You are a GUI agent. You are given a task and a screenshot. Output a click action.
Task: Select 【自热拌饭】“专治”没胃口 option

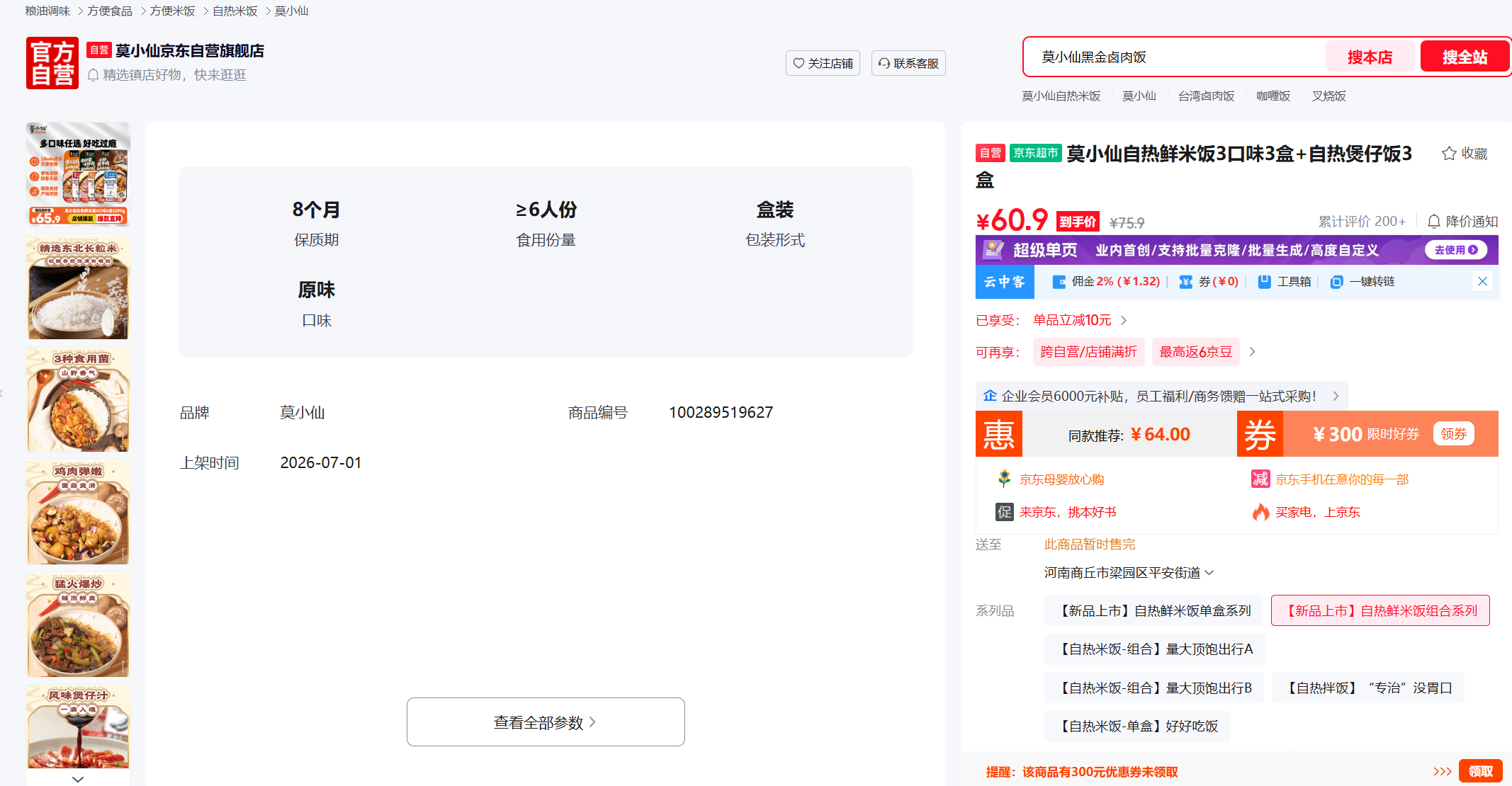click(x=1367, y=688)
